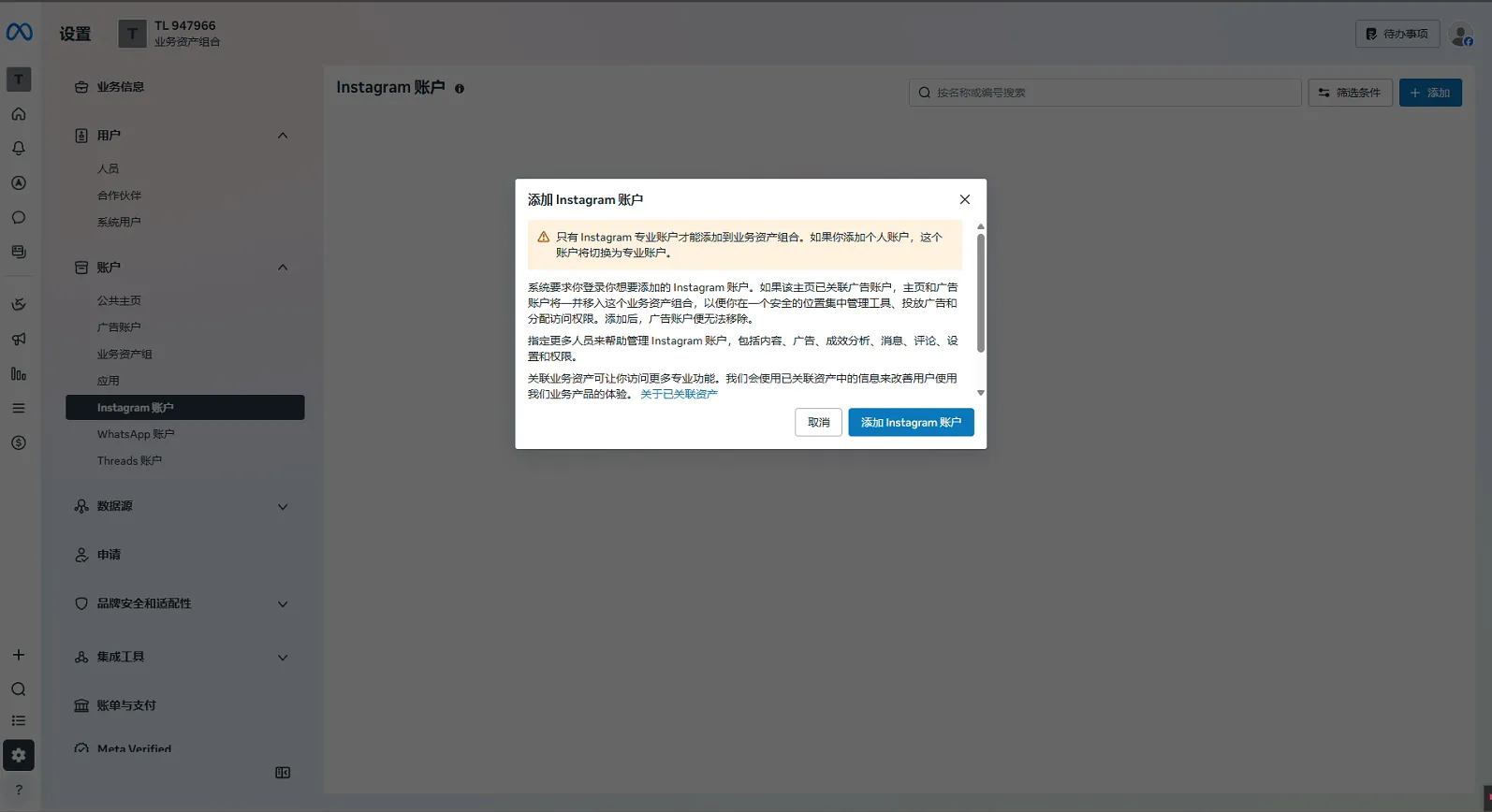Viewport: 1492px width, 812px height.
Task: Click the T business avatar in rail
Action: 19,80
